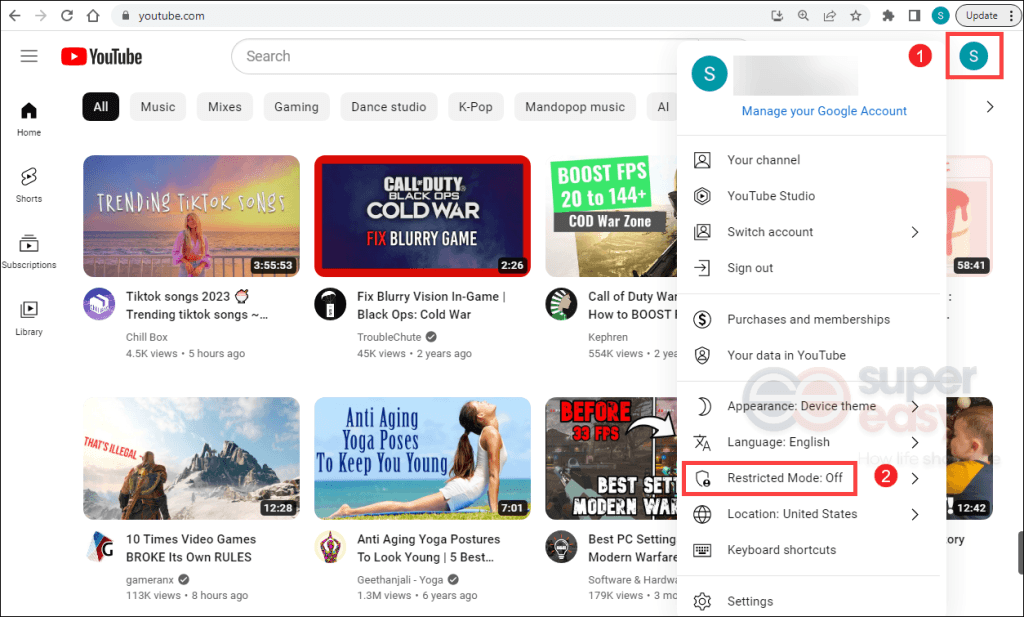Click the Chrome Update button
This screenshot has height=617, width=1024.
pyautogui.click(x=982, y=16)
